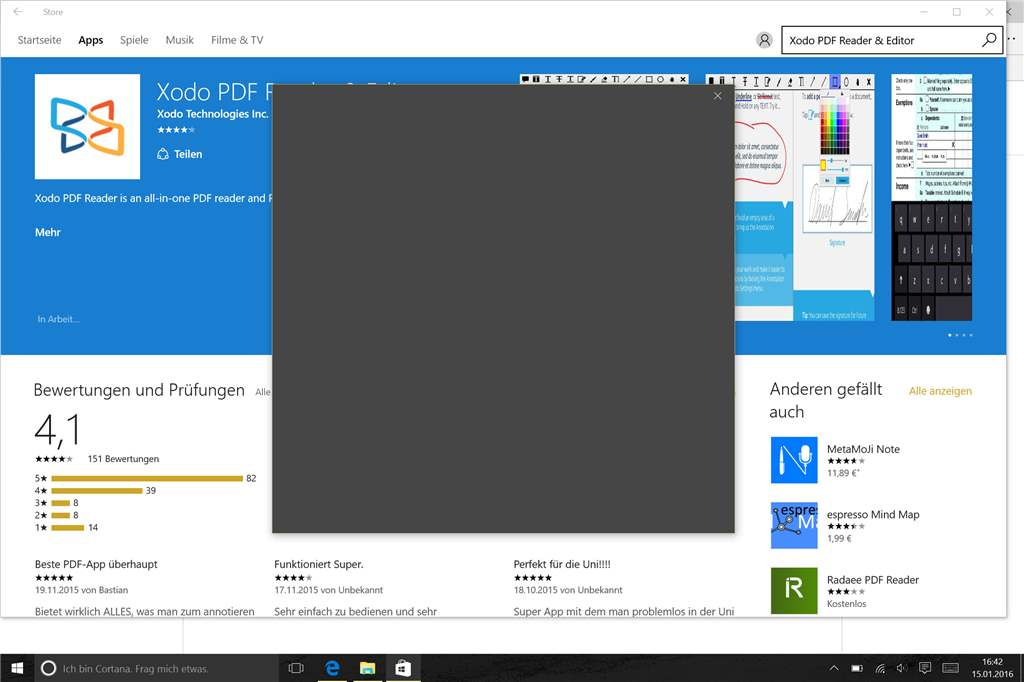Select the MetaMoJi Note title

tap(863, 449)
